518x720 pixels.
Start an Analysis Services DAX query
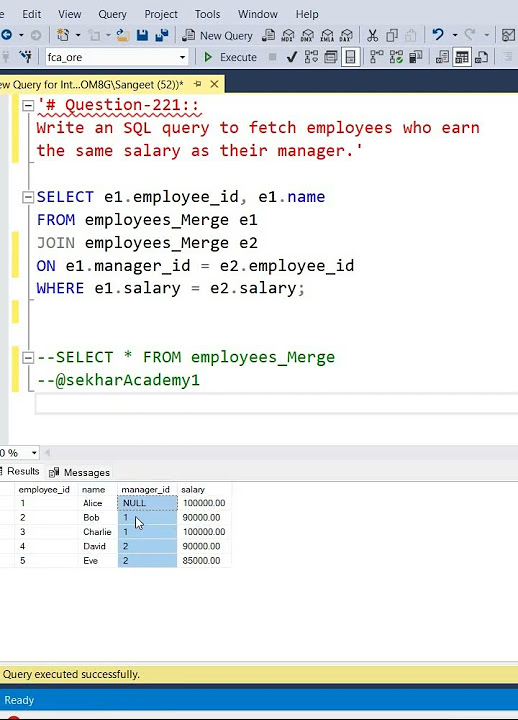click(346, 35)
